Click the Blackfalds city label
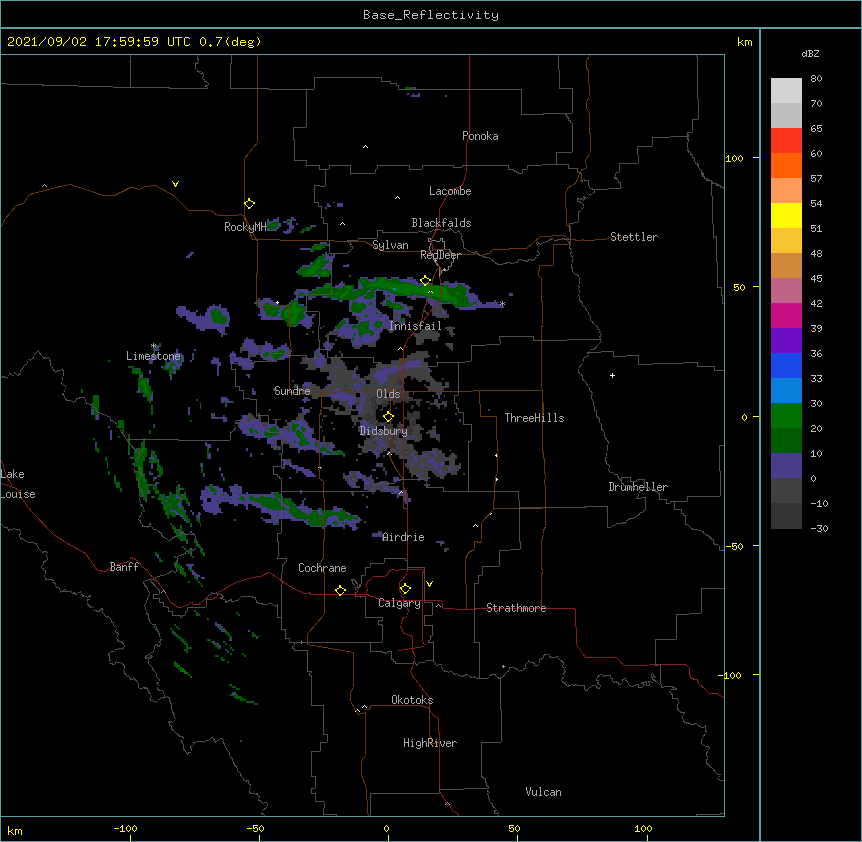 tap(441, 223)
